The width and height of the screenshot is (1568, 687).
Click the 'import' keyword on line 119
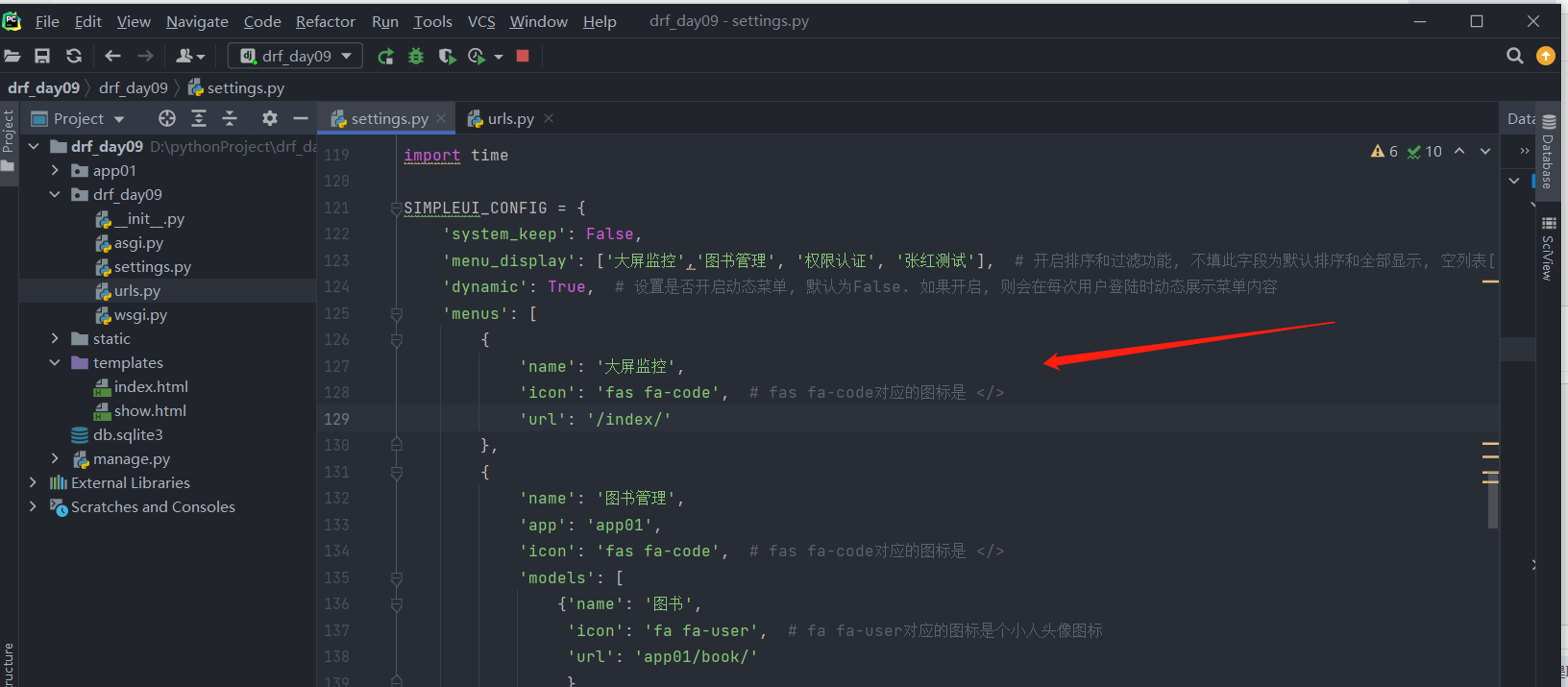[431, 155]
